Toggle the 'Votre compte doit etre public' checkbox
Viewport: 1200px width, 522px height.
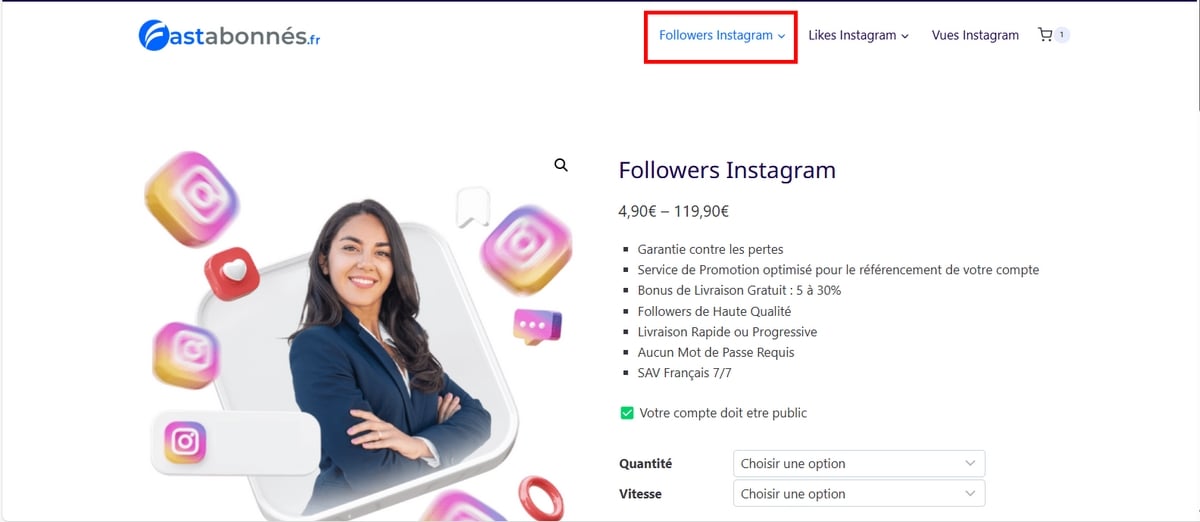[x=627, y=413]
